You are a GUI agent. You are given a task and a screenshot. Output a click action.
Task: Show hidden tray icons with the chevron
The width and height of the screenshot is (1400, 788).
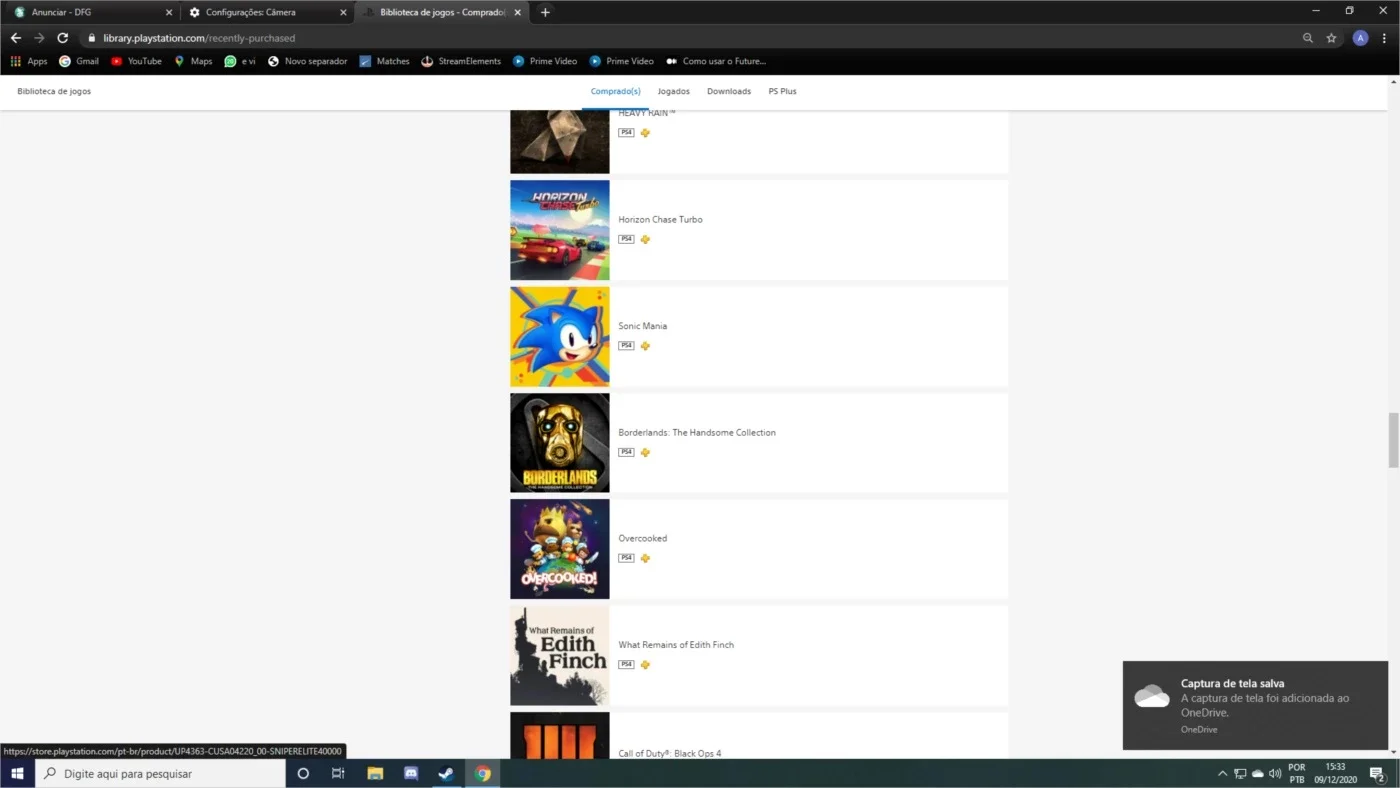coord(1222,773)
